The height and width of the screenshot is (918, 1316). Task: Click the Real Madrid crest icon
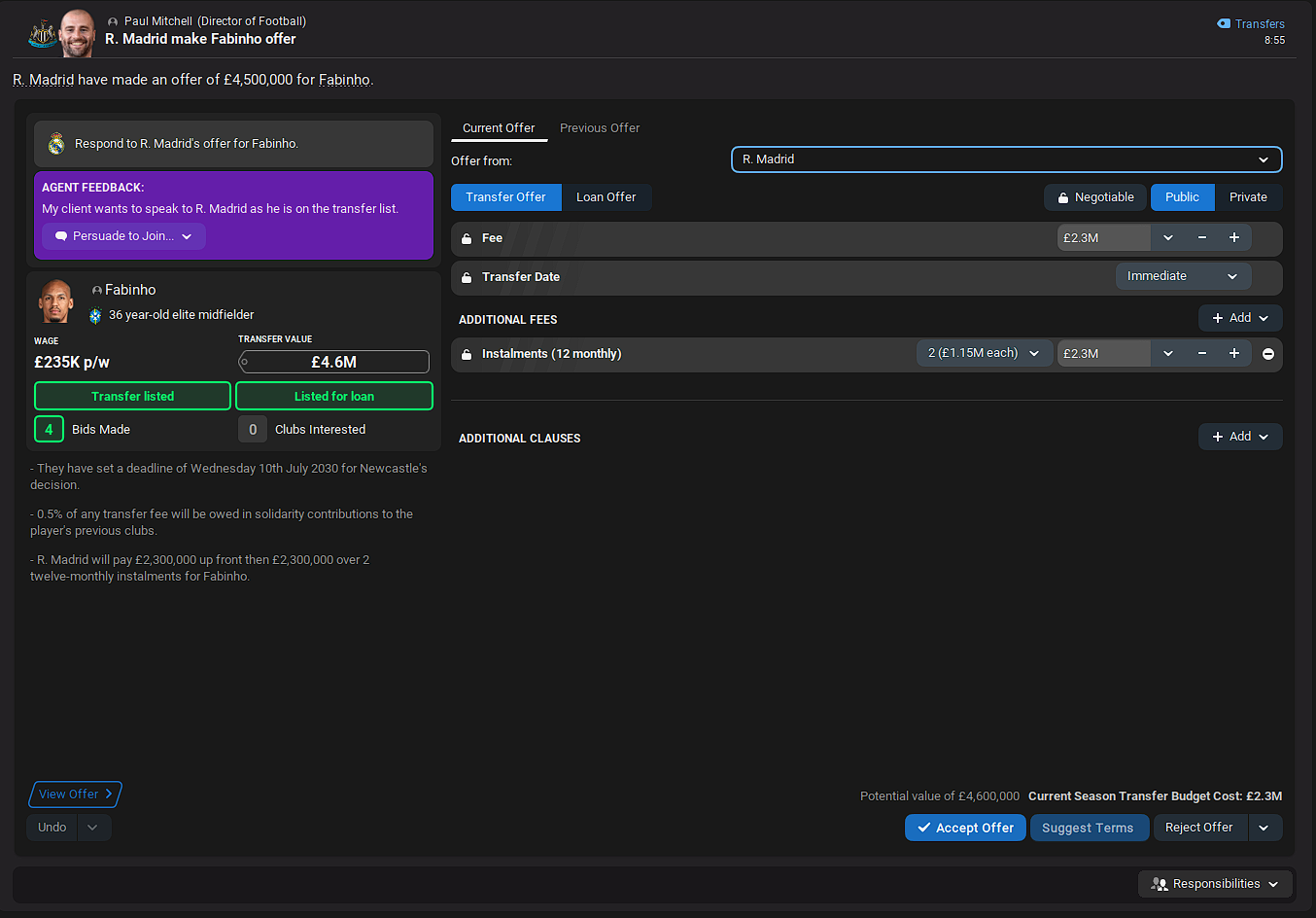pos(56,144)
